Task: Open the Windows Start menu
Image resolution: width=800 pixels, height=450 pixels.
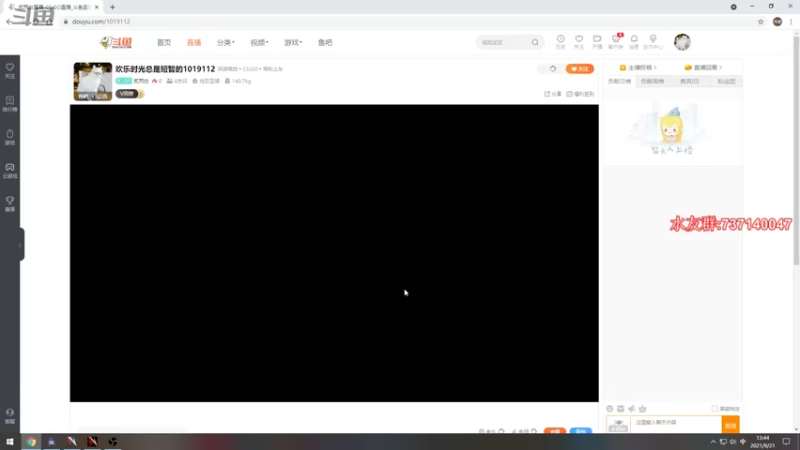Action: click(x=10, y=441)
